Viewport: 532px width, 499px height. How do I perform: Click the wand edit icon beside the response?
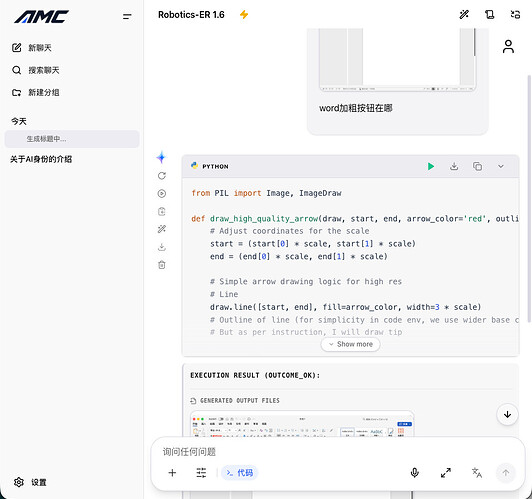pos(162,229)
